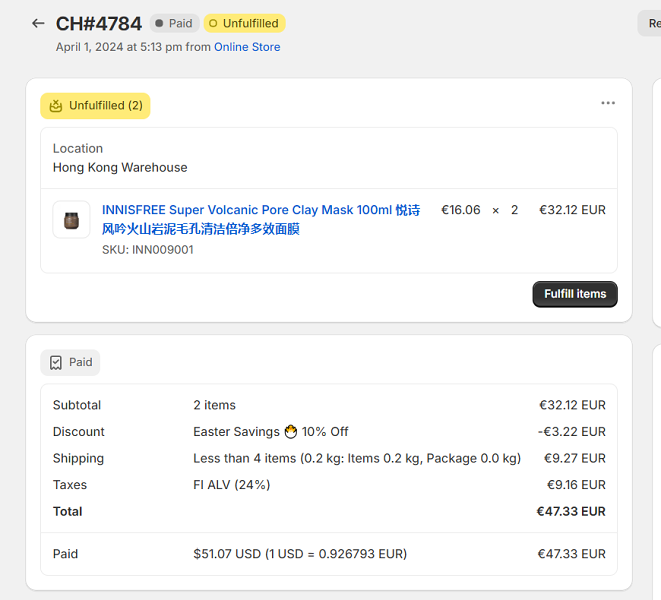Click the Shipping row weight description

[356, 458]
